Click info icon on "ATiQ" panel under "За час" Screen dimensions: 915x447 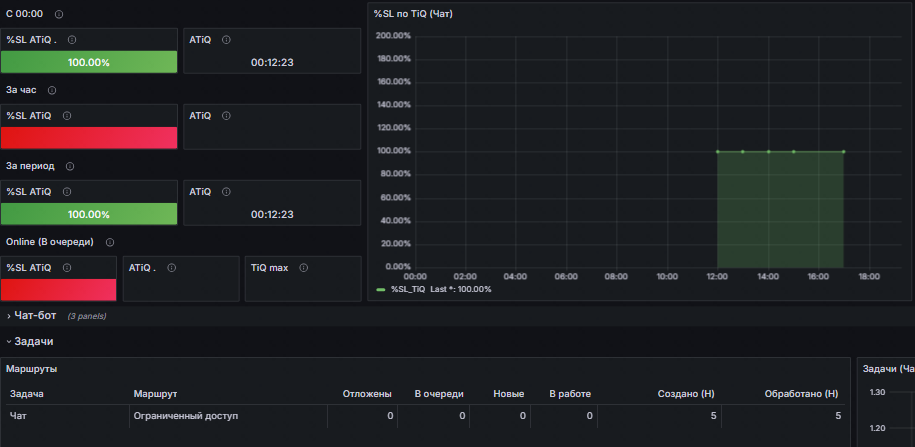(226, 116)
